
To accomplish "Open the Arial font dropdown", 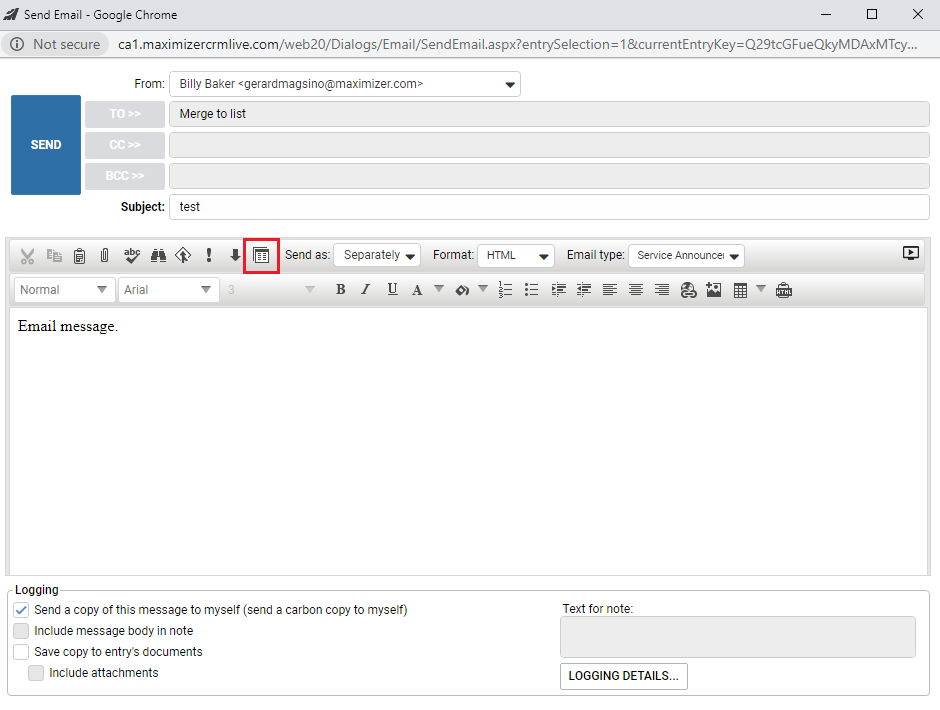I will click(x=168, y=290).
